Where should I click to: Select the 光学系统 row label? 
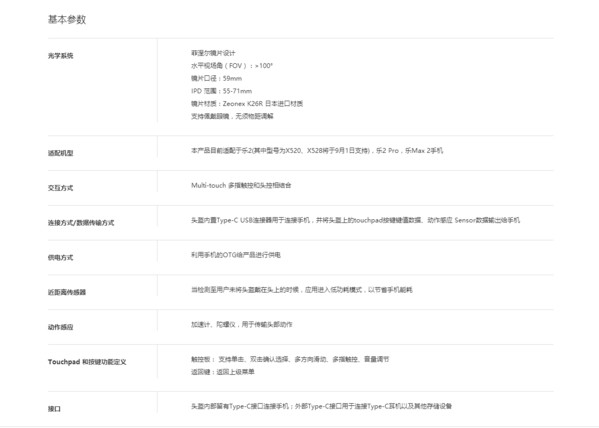pyautogui.click(x=60, y=55)
